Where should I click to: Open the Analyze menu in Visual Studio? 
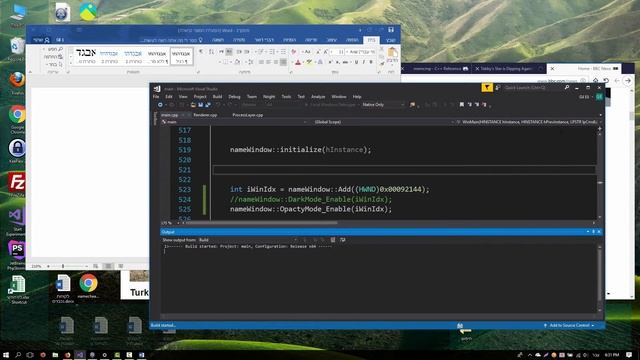pos(318,97)
